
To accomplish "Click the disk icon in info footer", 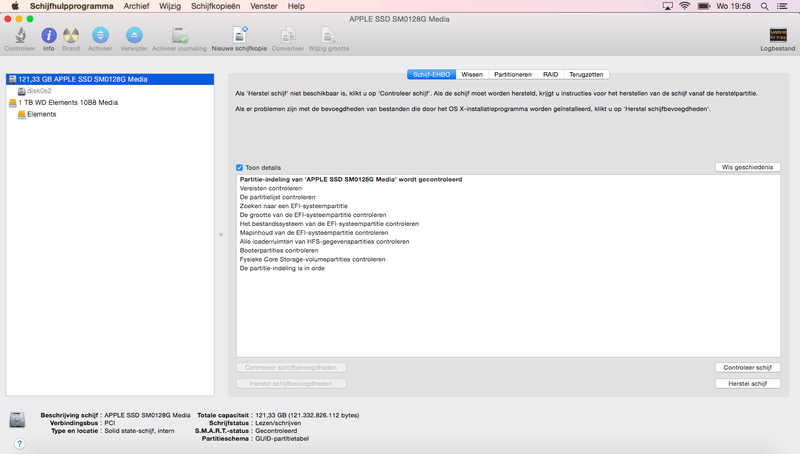I will [17, 420].
